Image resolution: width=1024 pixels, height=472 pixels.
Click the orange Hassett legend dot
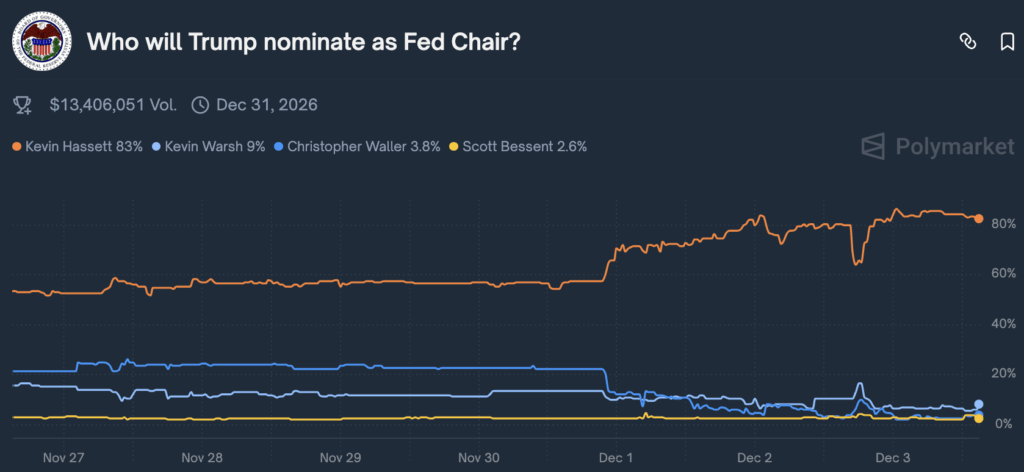click(17, 146)
